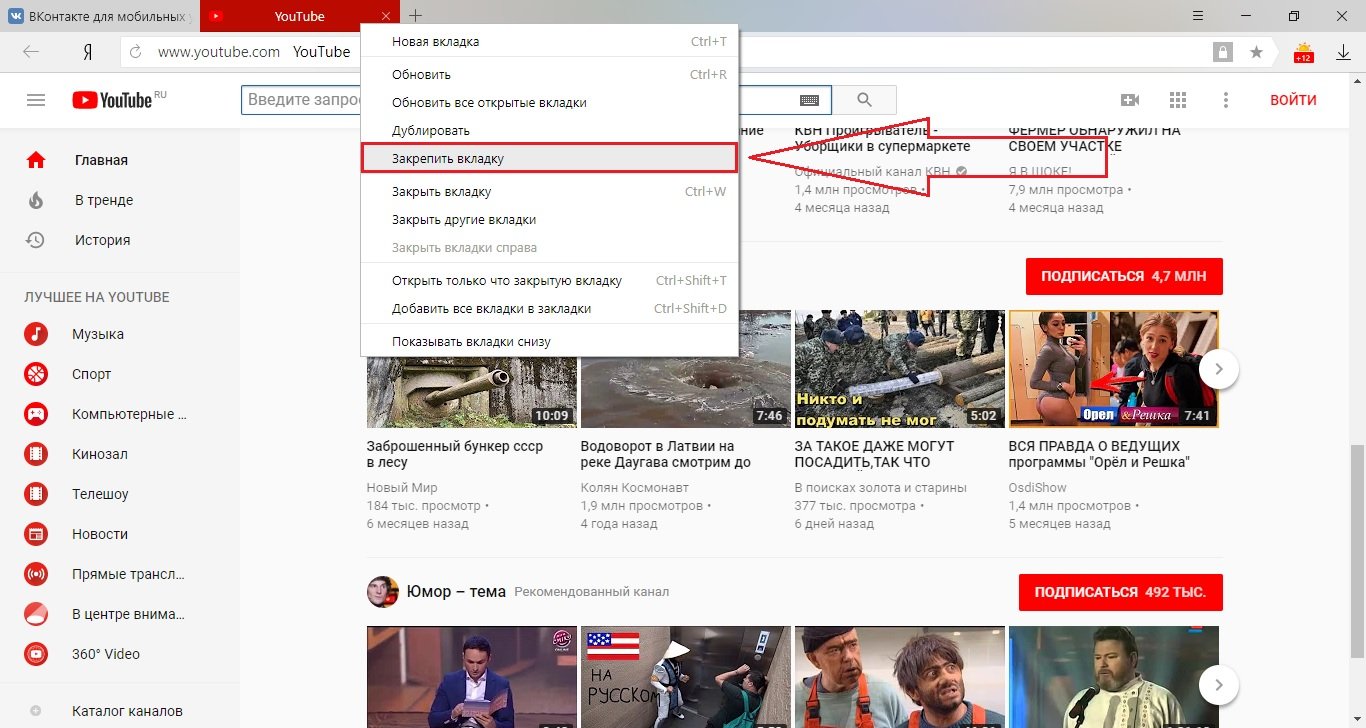Image resolution: width=1366 pixels, height=728 pixels.
Task: Open the YouTube apps grid icon
Action: coord(1178,100)
